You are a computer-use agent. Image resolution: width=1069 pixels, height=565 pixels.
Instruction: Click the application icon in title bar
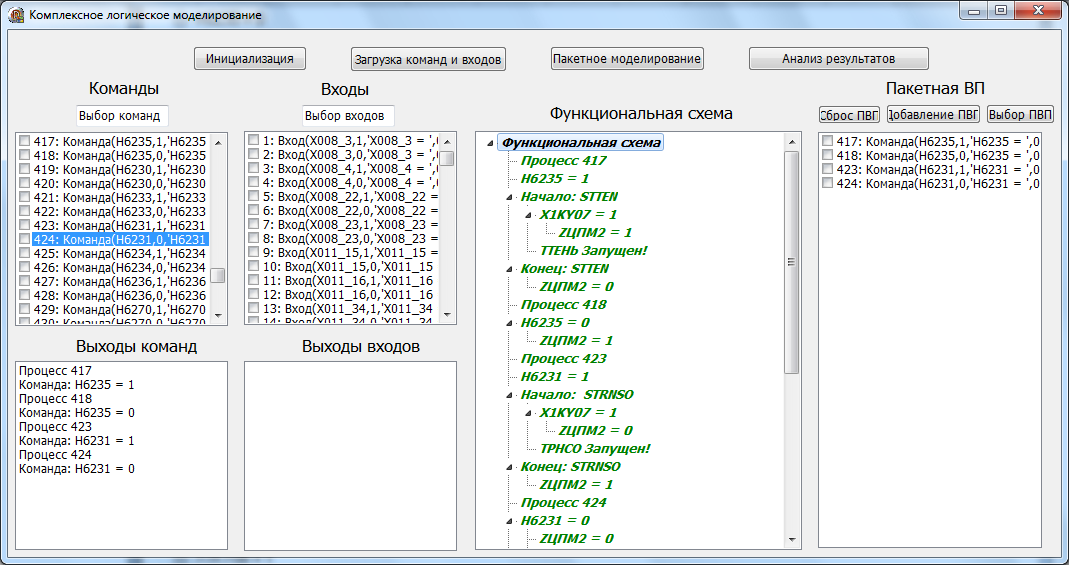pos(14,14)
